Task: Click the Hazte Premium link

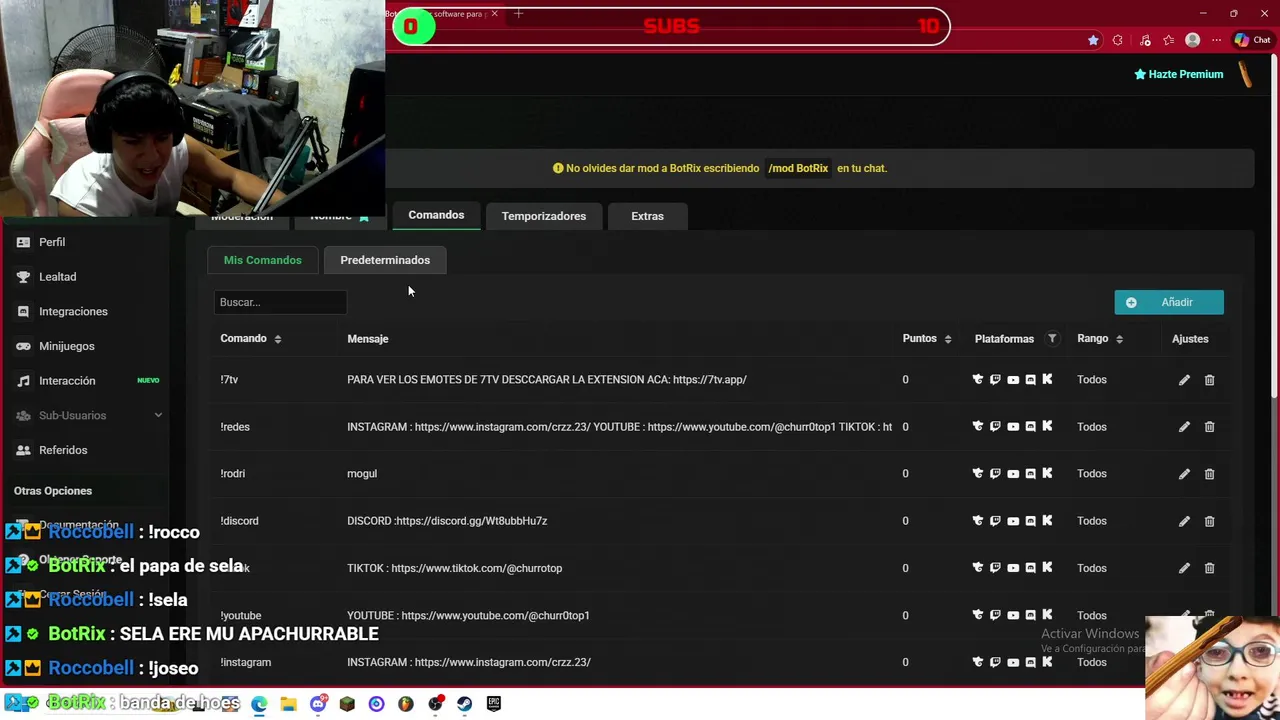Action: (x=1179, y=74)
